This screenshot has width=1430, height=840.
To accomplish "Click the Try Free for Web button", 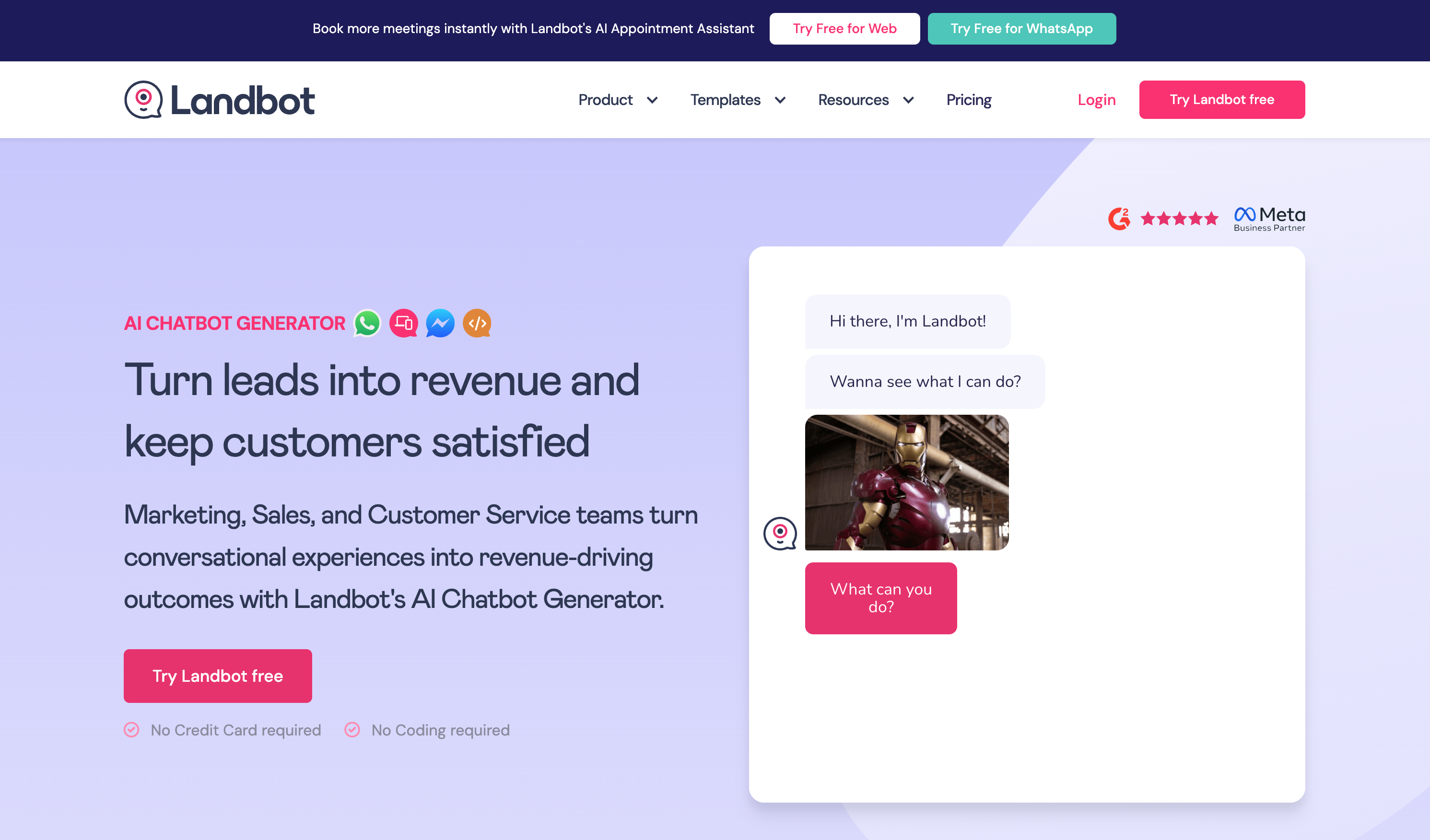I will point(844,28).
